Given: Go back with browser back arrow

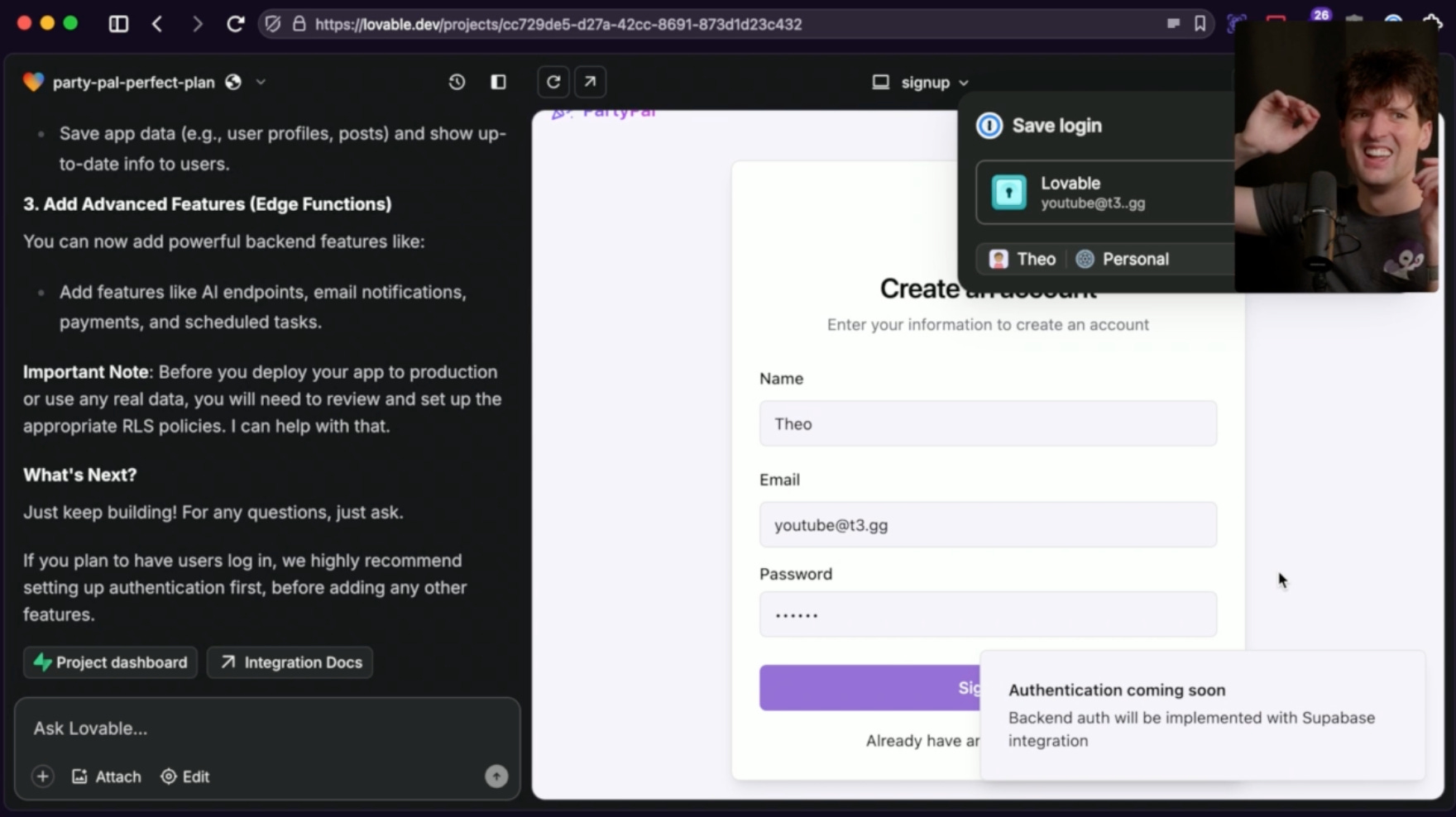Looking at the screenshot, I should 158,24.
